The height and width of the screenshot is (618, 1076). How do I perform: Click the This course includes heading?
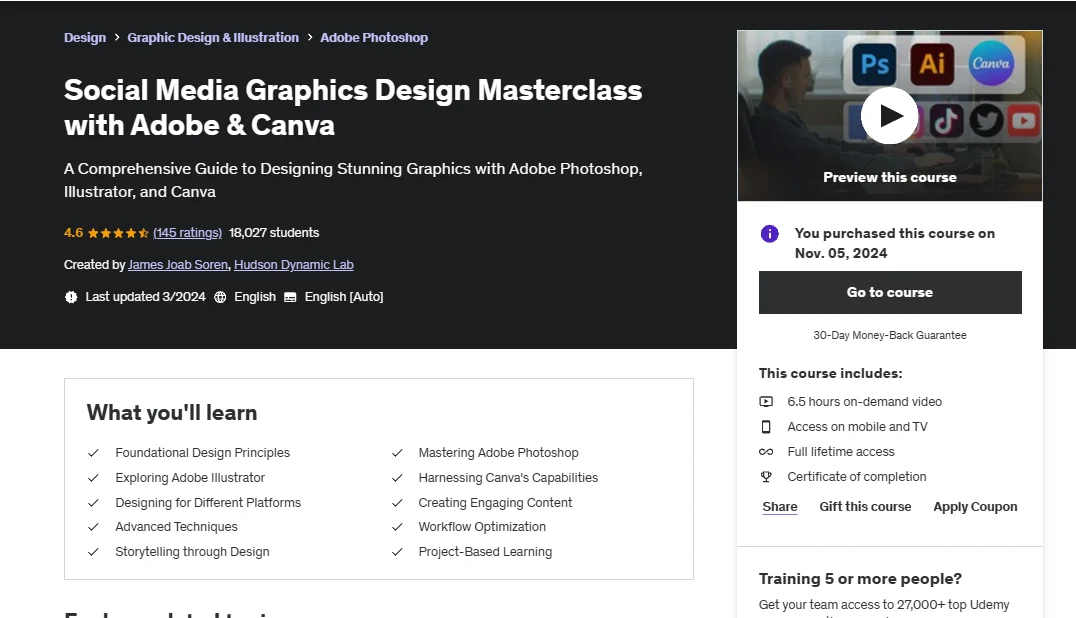(x=830, y=374)
